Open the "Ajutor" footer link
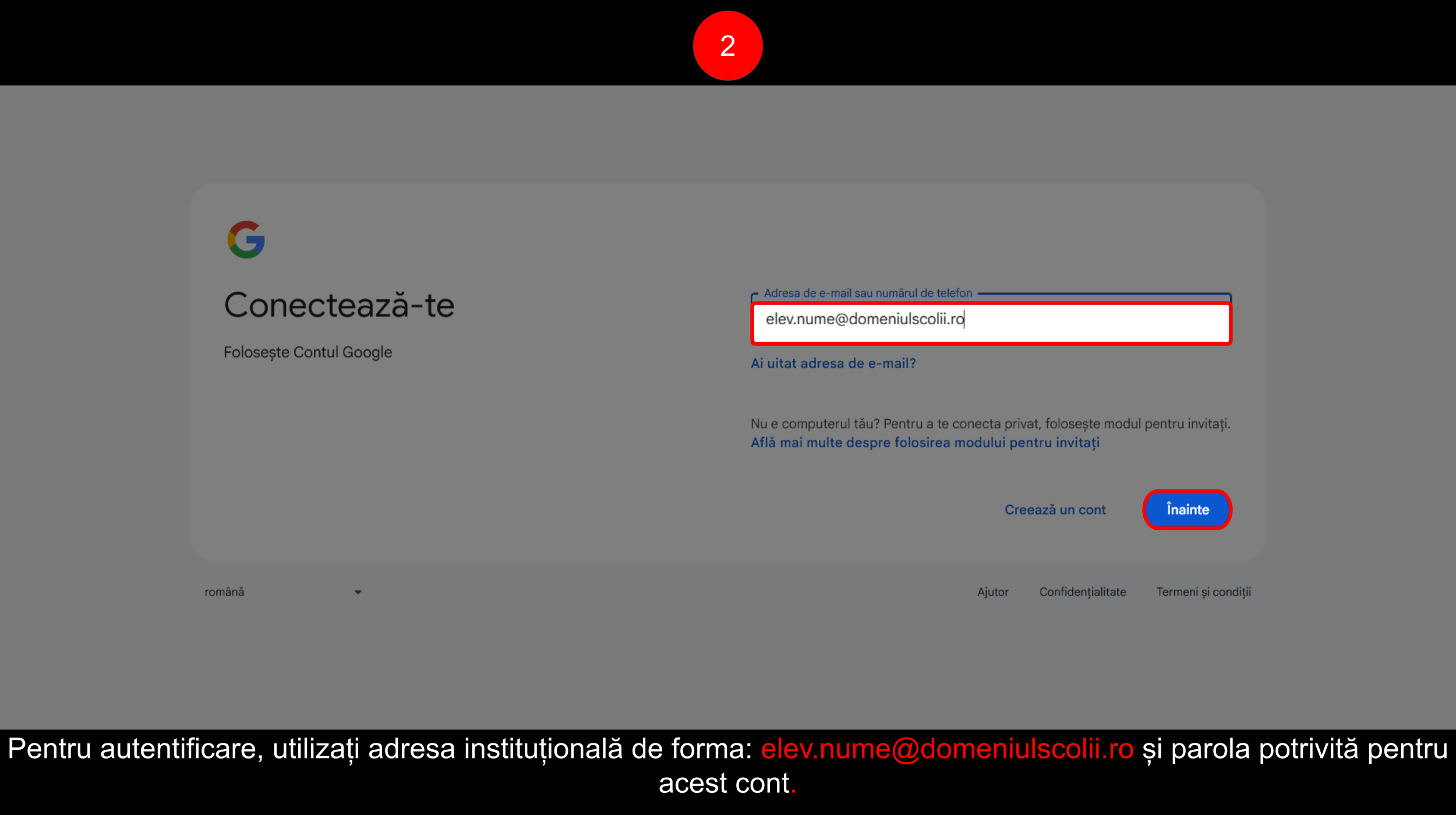1456x815 pixels. [992, 592]
